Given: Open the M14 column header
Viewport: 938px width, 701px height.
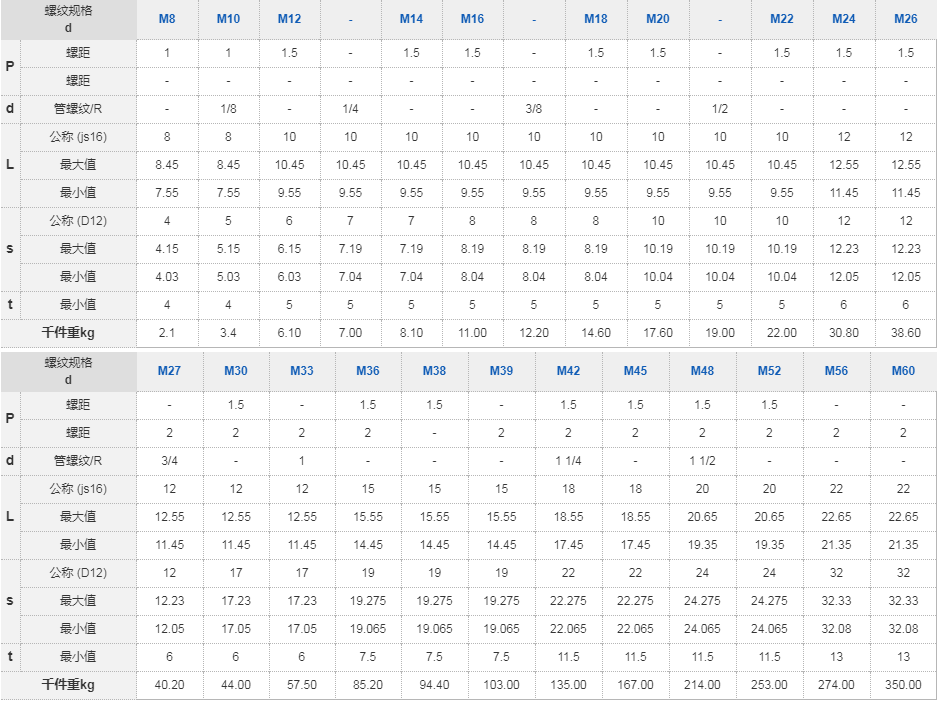Looking at the screenshot, I should (x=411, y=19).
